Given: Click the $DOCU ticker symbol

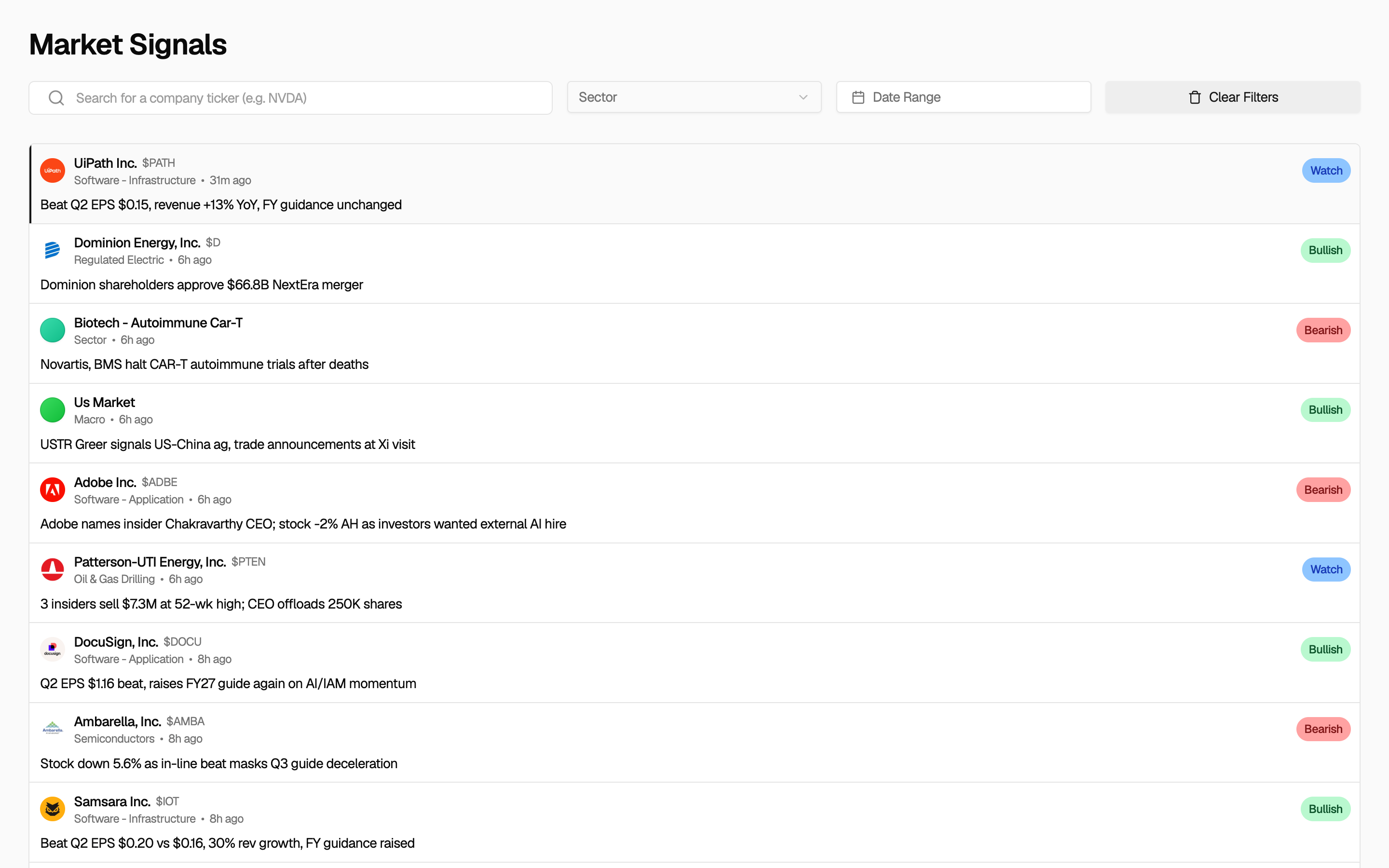Looking at the screenshot, I should click(x=182, y=642).
